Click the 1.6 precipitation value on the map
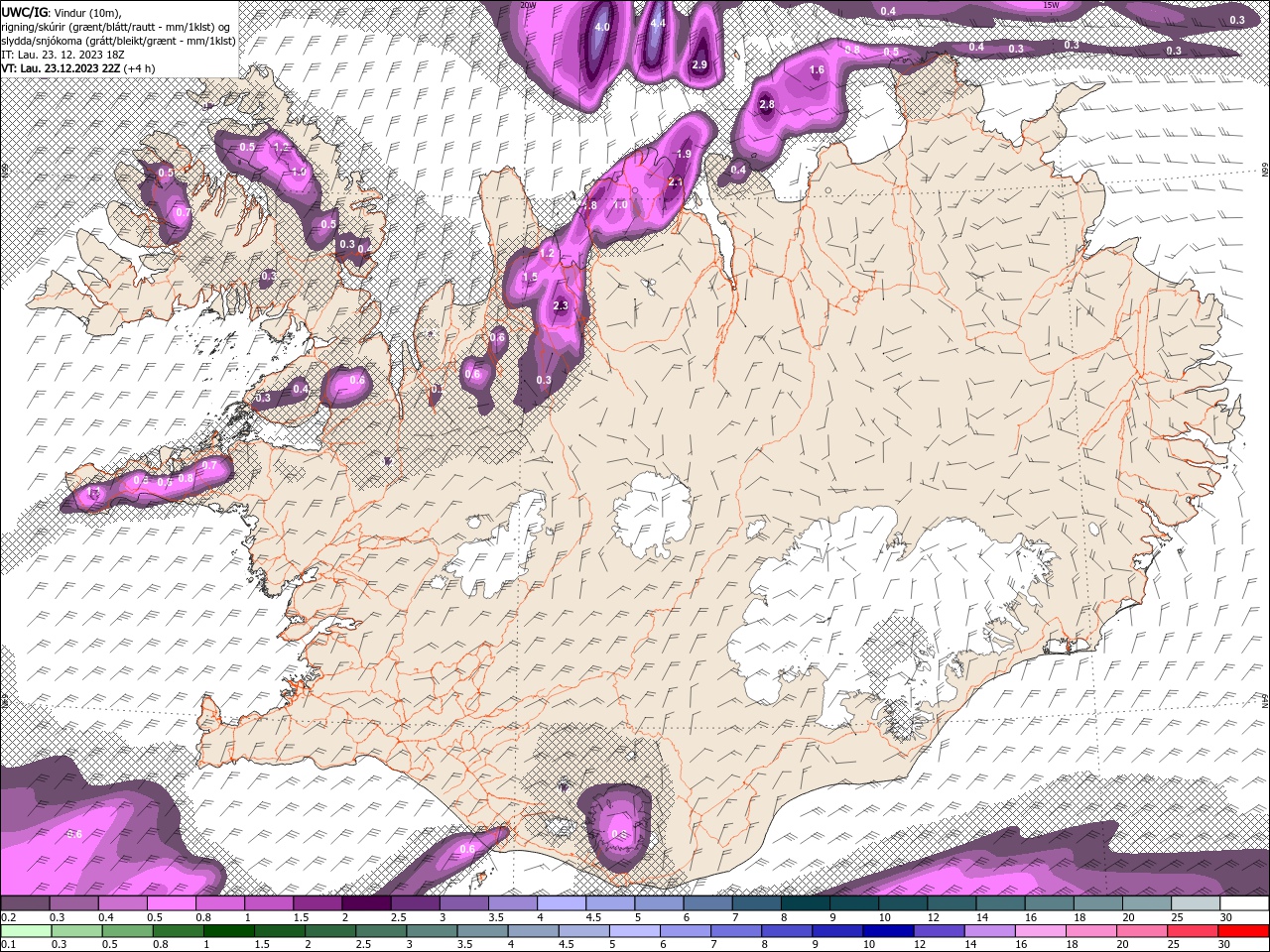This screenshot has width=1270, height=952. click(x=818, y=70)
